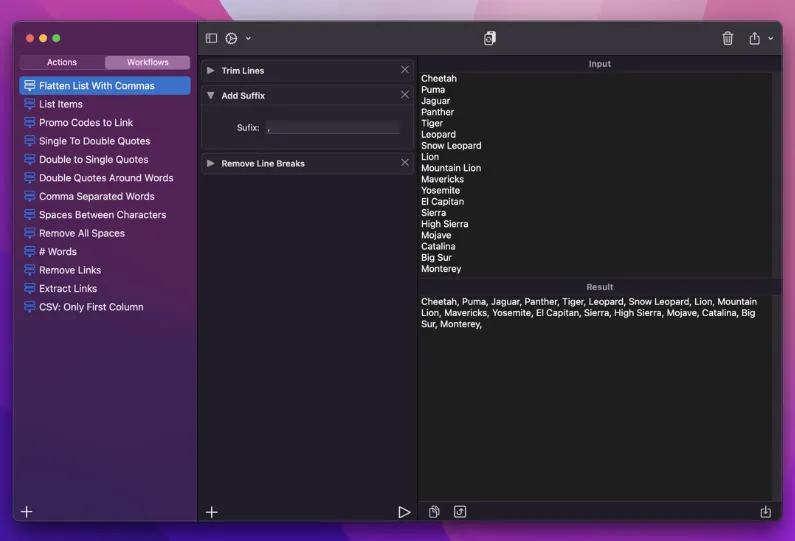The height and width of the screenshot is (541, 795).
Task: Expand the Trim Lines step
Action: (210, 70)
